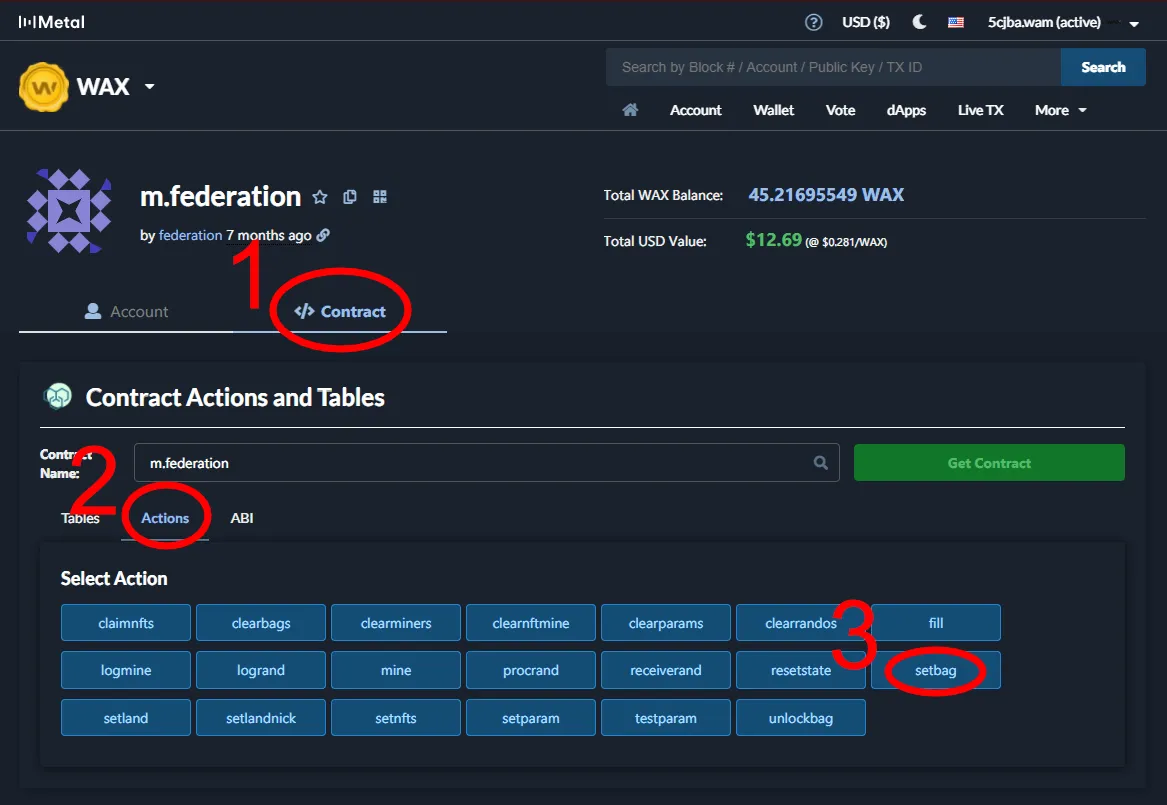The width and height of the screenshot is (1167, 805).
Task: Toggle dark mode moon icon
Action: click(919, 22)
